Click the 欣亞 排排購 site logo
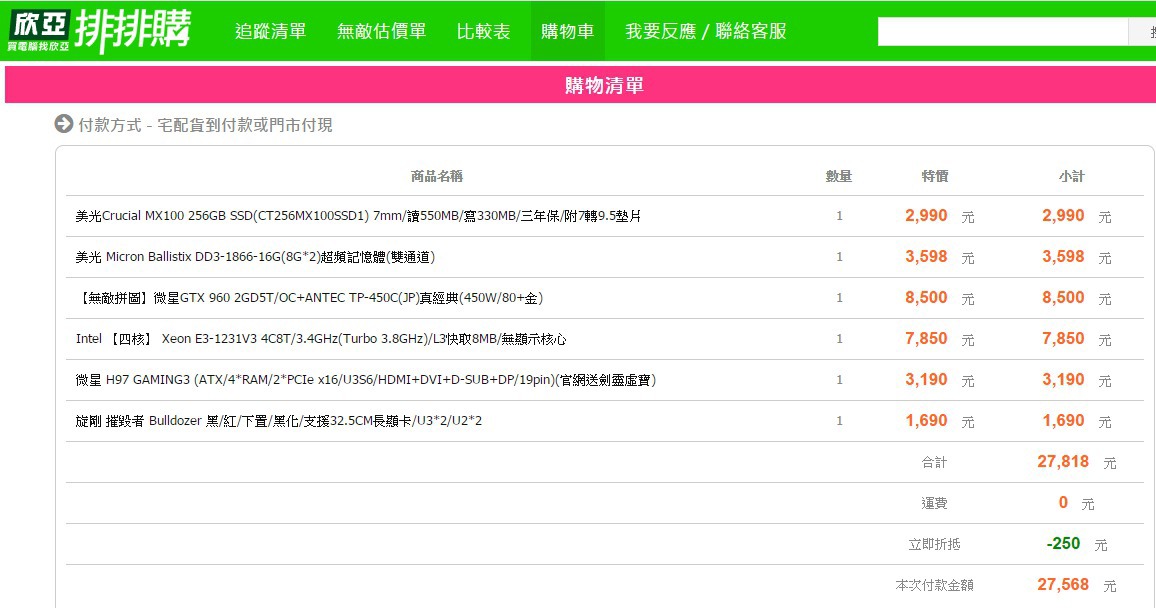Viewport: 1156px width, 608px height. click(x=100, y=31)
